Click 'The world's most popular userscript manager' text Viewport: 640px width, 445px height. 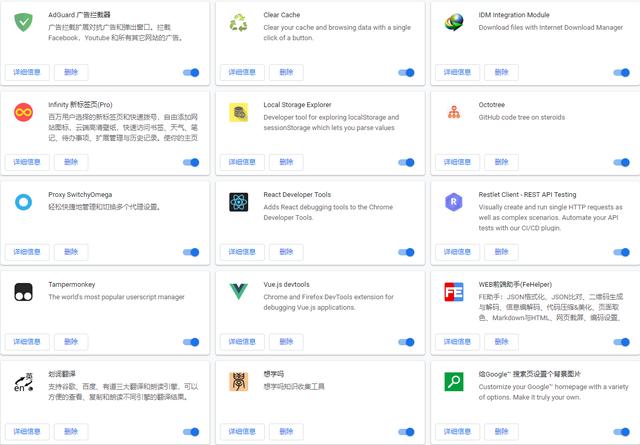(x=116, y=297)
